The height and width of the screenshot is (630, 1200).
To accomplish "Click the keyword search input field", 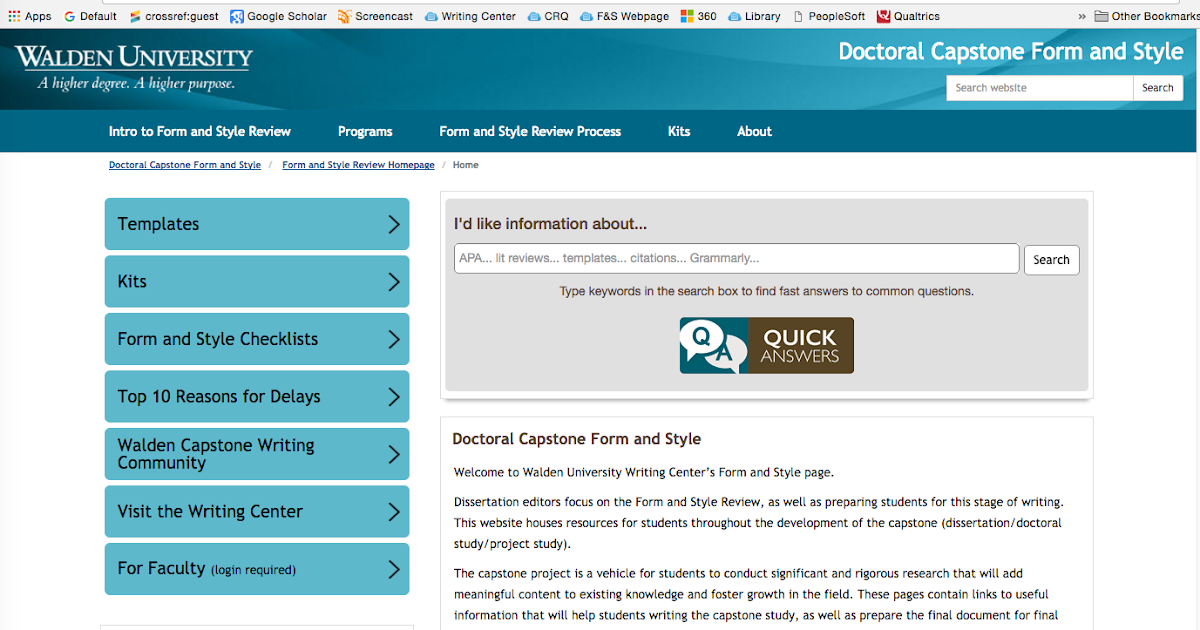I will coord(736,258).
